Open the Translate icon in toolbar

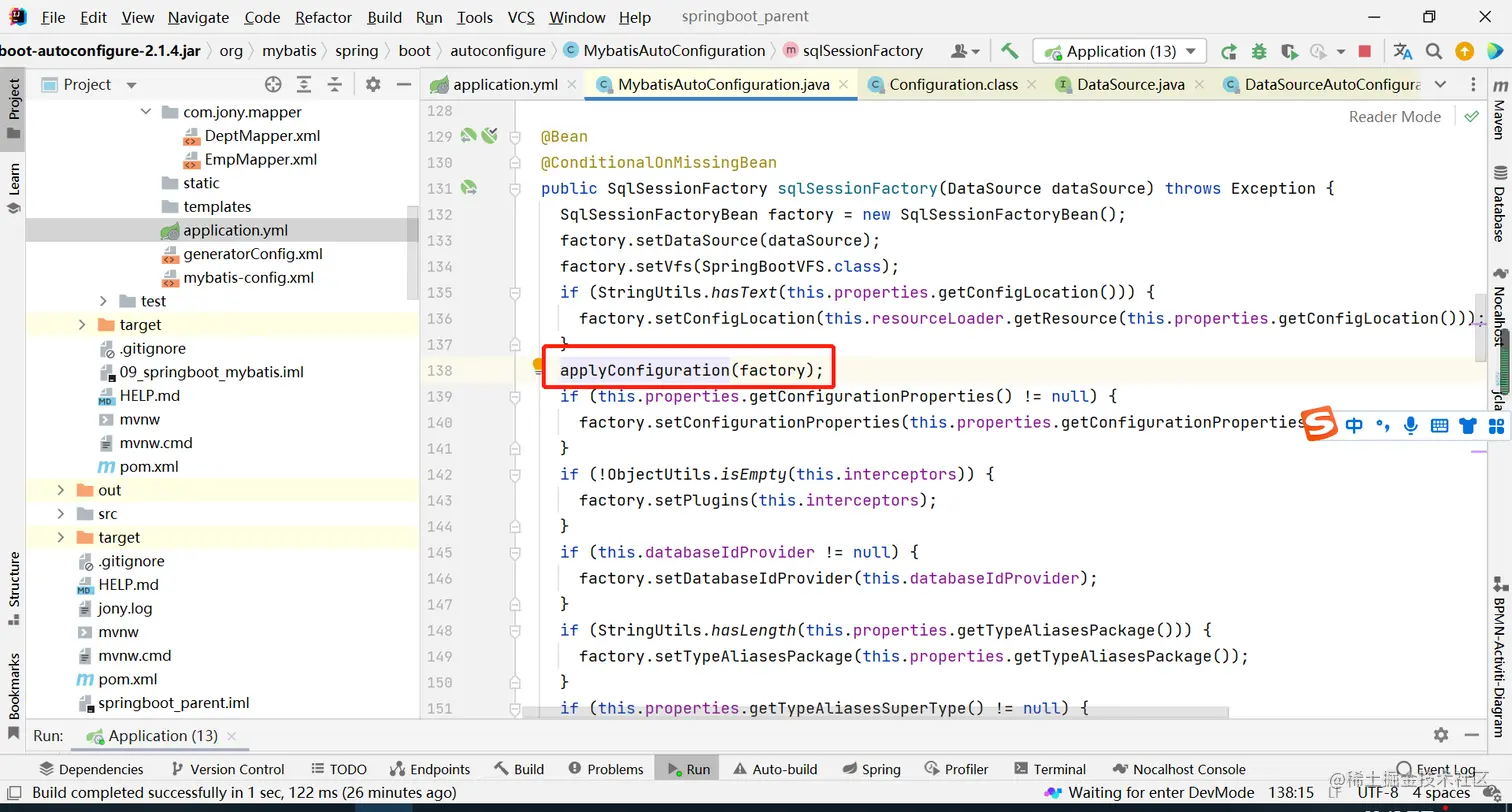pyautogui.click(x=1403, y=51)
